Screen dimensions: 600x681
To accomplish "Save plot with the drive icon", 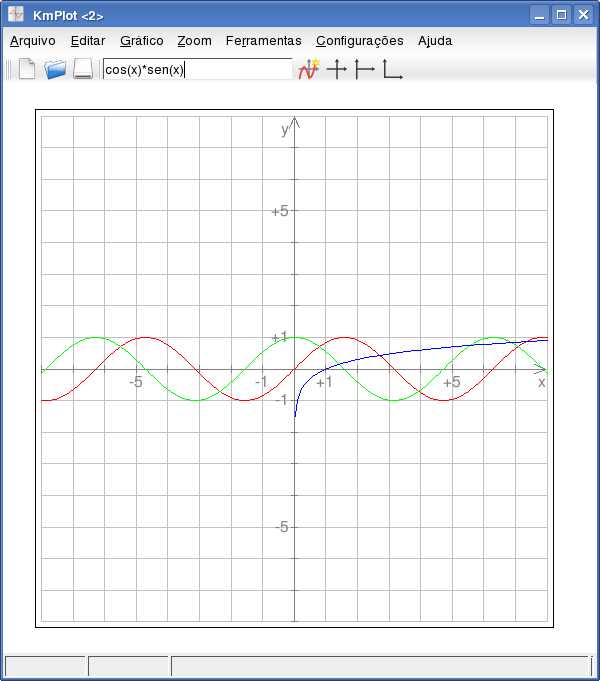I will pos(83,69).
